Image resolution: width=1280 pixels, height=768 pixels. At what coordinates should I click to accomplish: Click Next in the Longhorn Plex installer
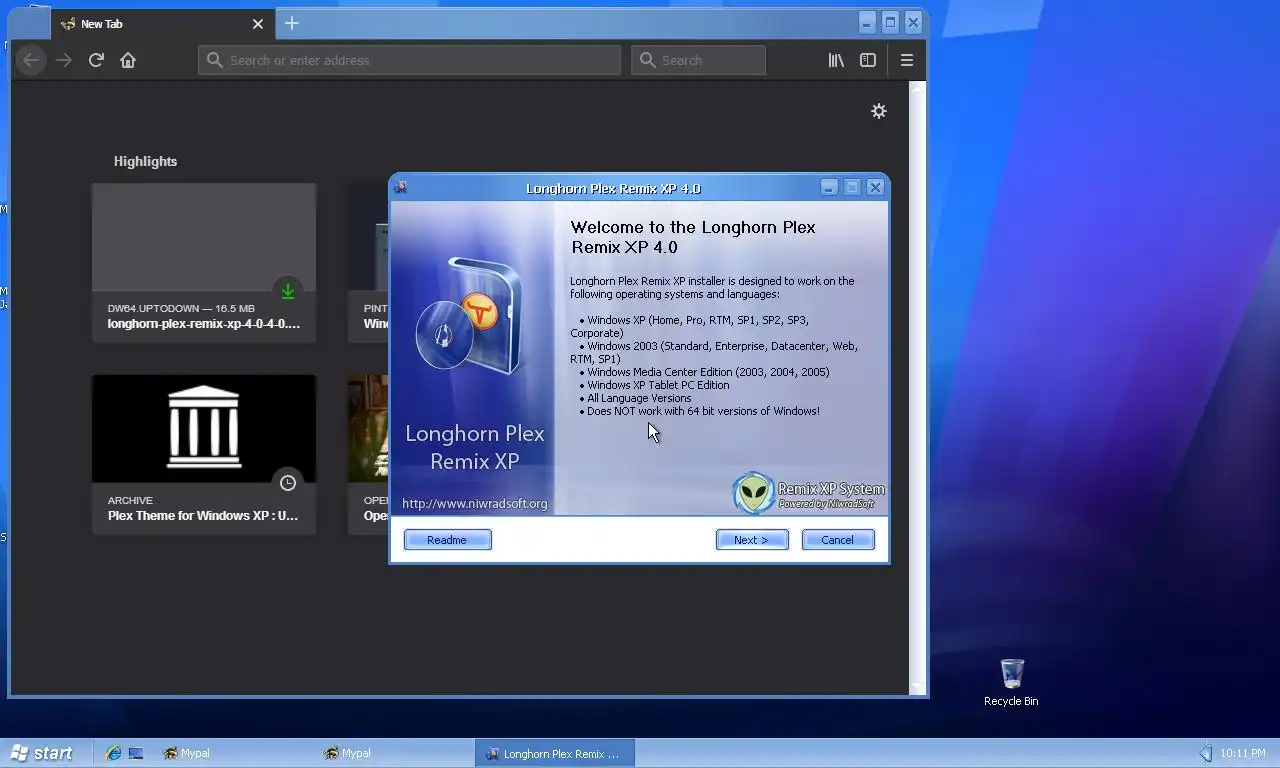[752, 540]
